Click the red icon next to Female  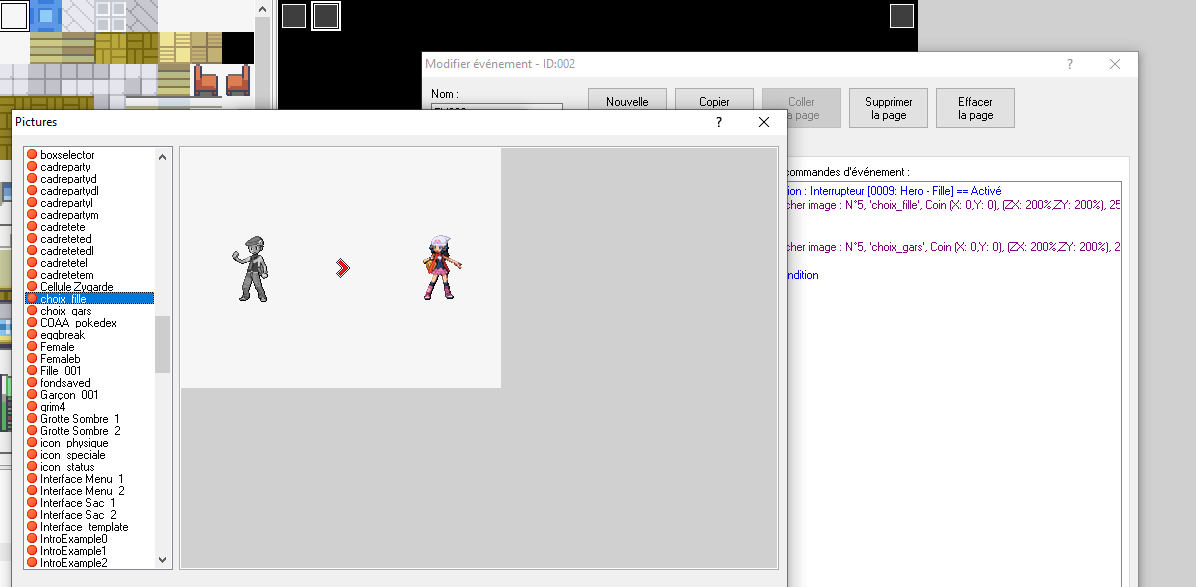click(x=32, y=347)
